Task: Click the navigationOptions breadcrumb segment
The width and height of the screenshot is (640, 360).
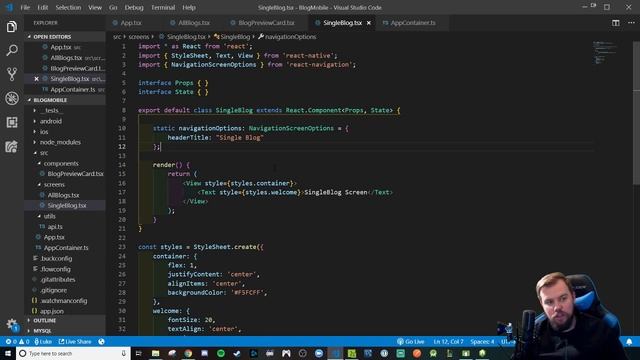Action: pos(287,37)
